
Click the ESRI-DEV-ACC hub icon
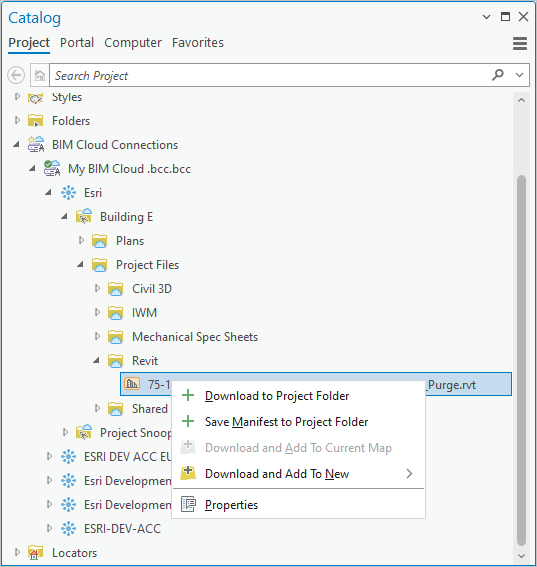68,529
